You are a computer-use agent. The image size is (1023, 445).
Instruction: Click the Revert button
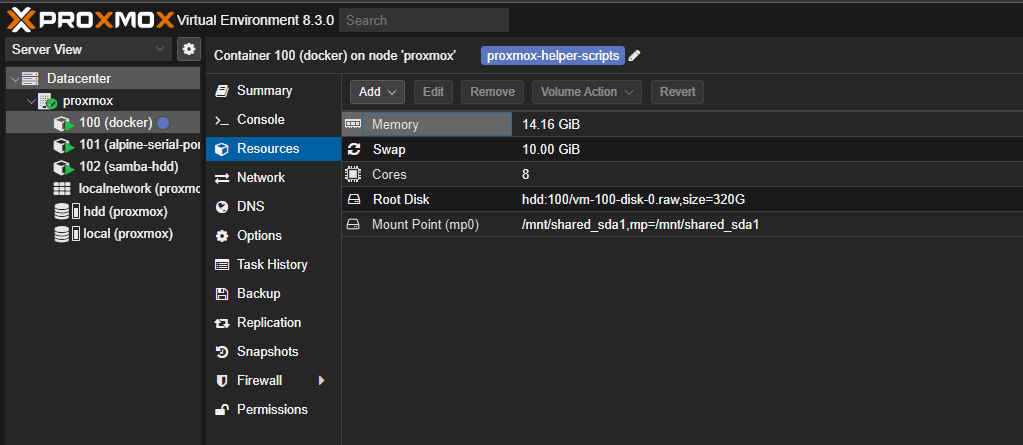point(677,92)
